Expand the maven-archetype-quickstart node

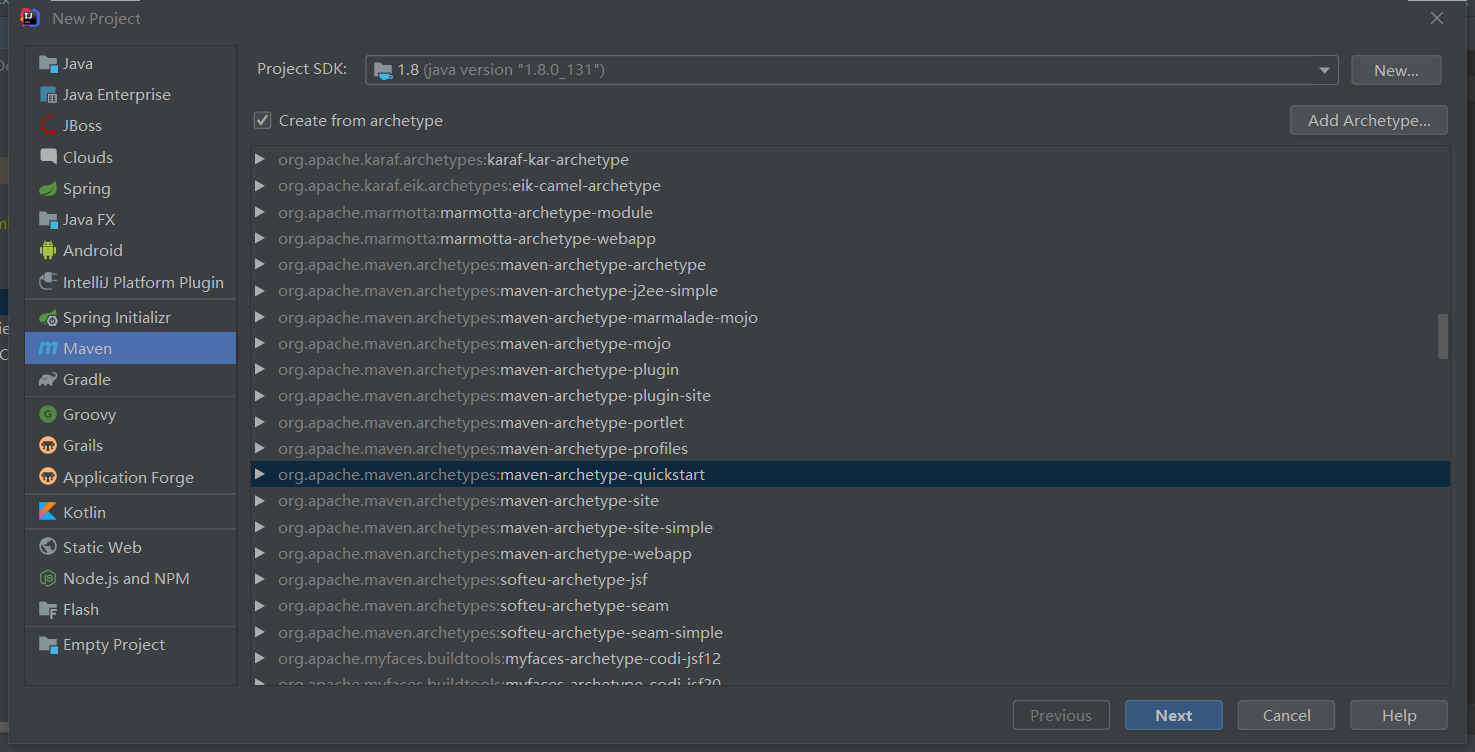[260, 475]
